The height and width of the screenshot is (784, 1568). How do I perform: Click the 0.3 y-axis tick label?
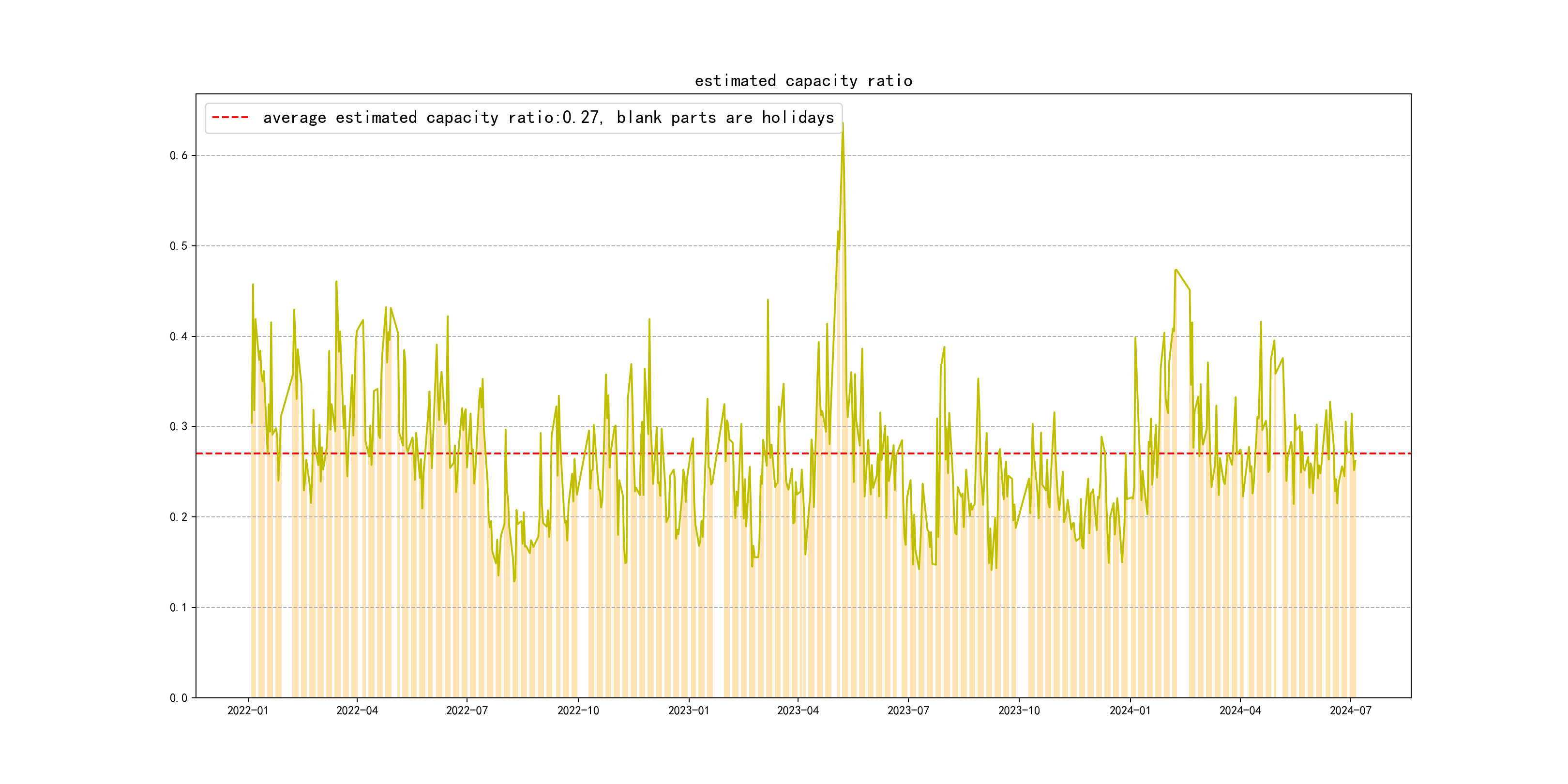[x=179, y=427]
